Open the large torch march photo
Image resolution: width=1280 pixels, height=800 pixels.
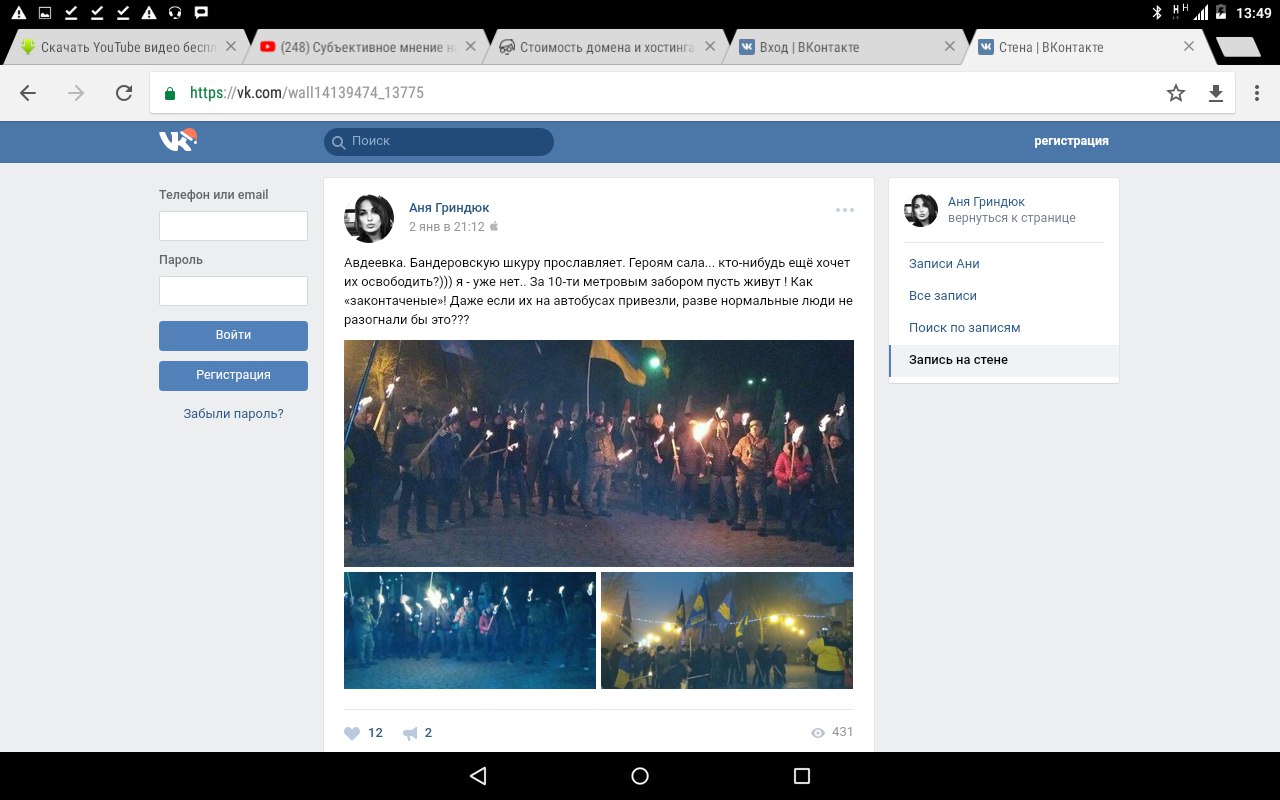pyautogui.click(x=598, y=453)
